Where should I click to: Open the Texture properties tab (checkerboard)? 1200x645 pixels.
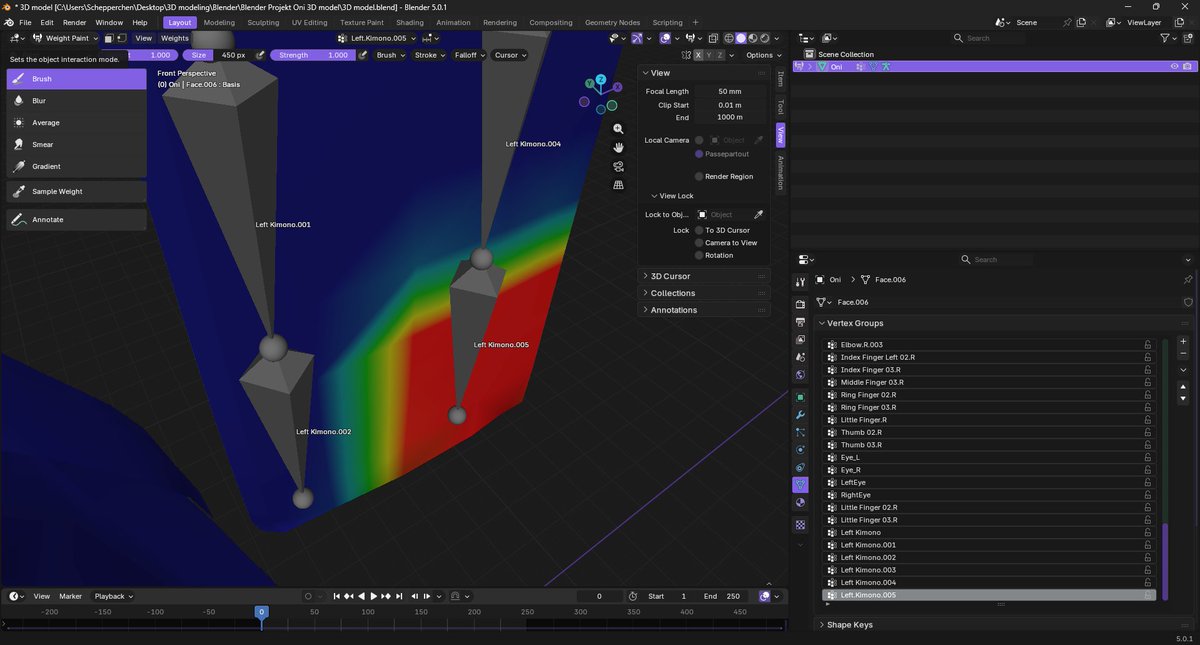pyautogui.click(x=800, y=525)
